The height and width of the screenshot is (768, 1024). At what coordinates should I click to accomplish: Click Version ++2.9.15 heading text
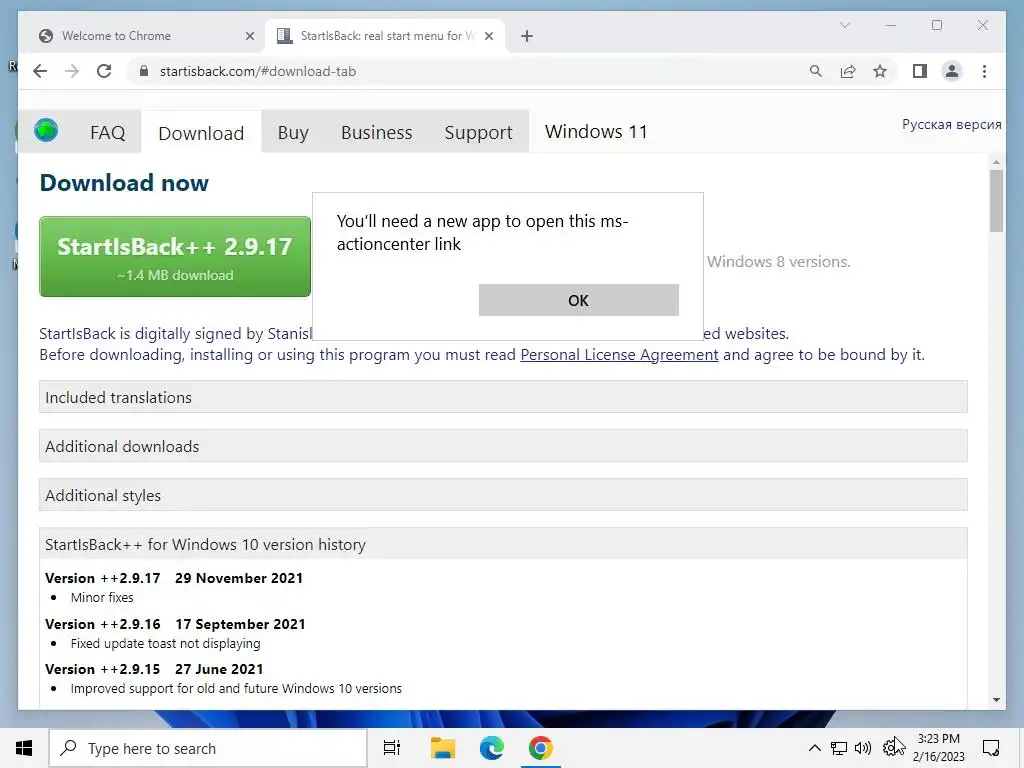tap(103, 669)
